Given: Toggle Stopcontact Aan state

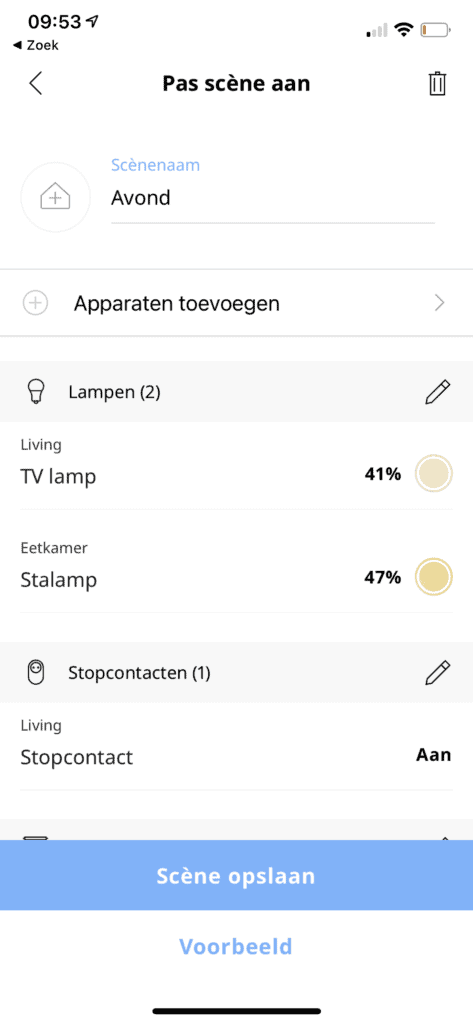Looking at the screenshot, I should [434, 755].
